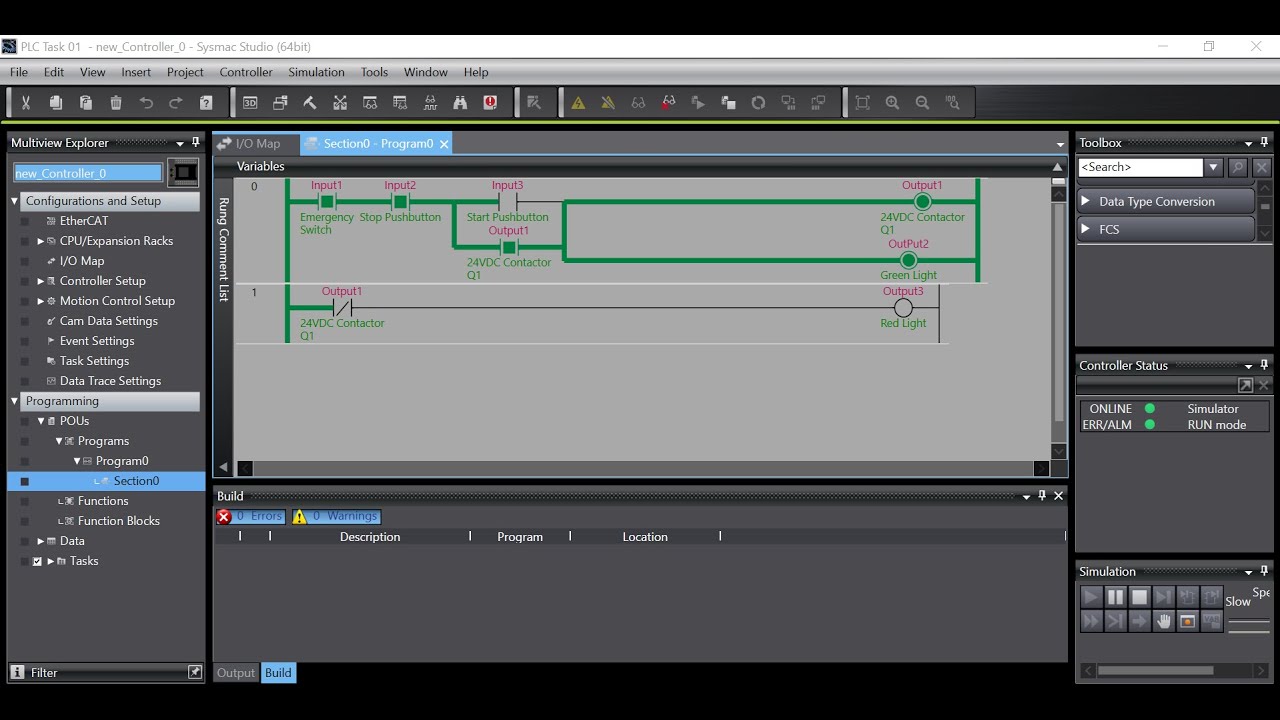Viewport: 1280px width, 720px height.
Task: Click the Fit to screen toolbar icon
Action: pyautogui.click(x=862, y=102)
